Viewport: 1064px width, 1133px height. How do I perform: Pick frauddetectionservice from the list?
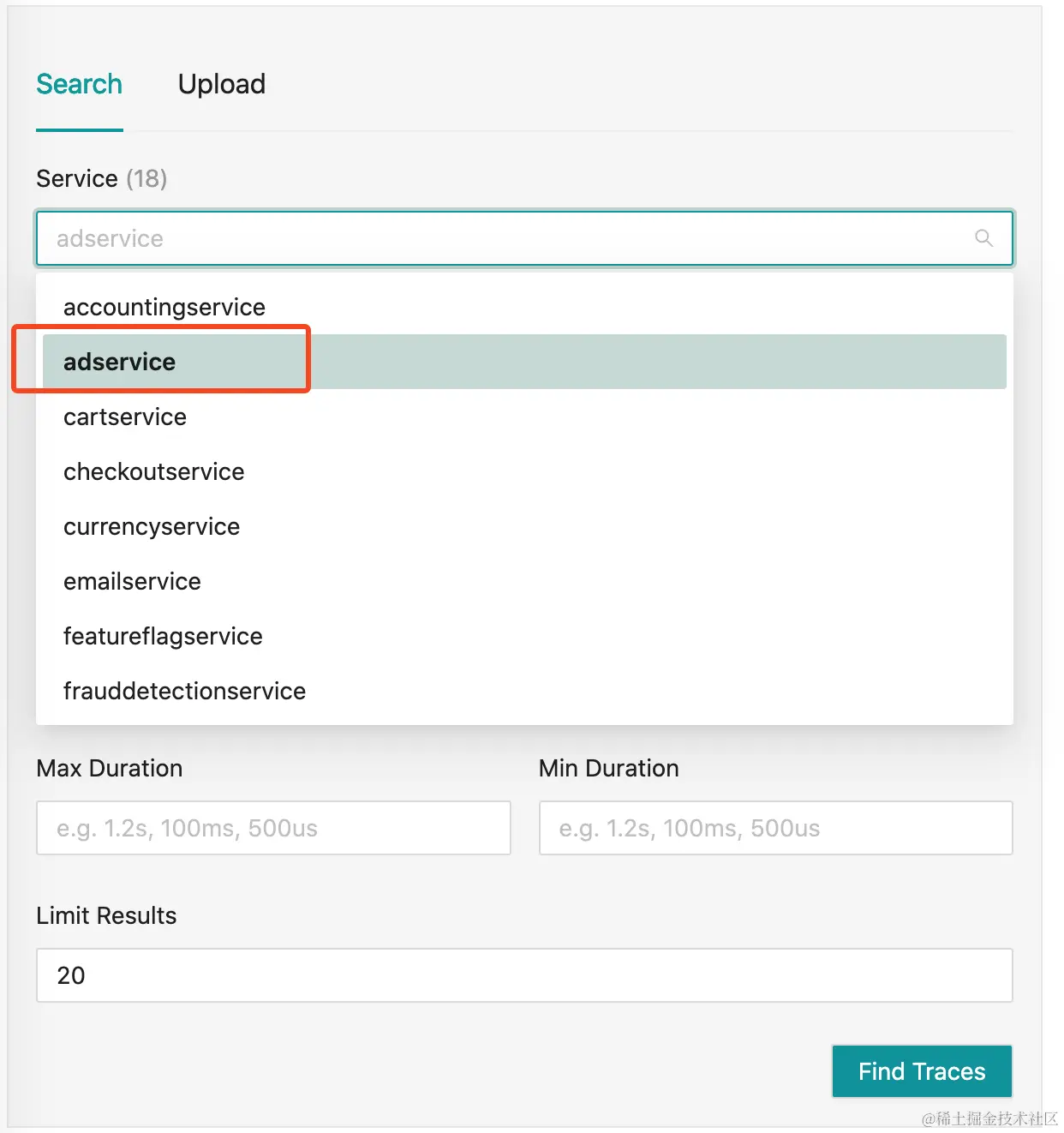click(x=185, y=691)
